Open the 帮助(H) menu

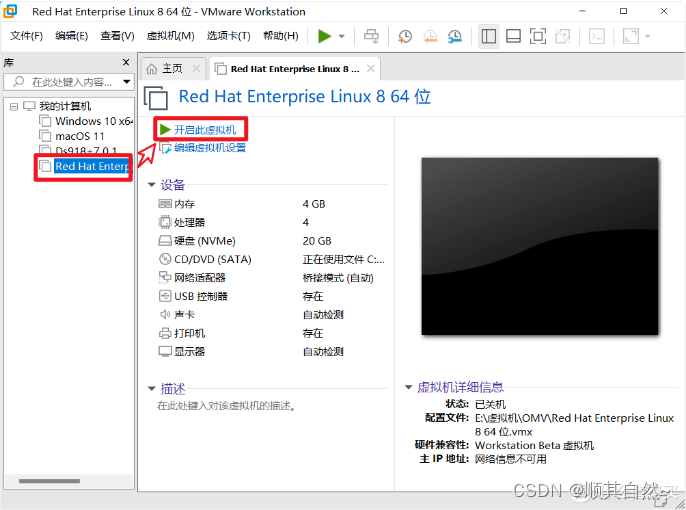pos(280,36)
